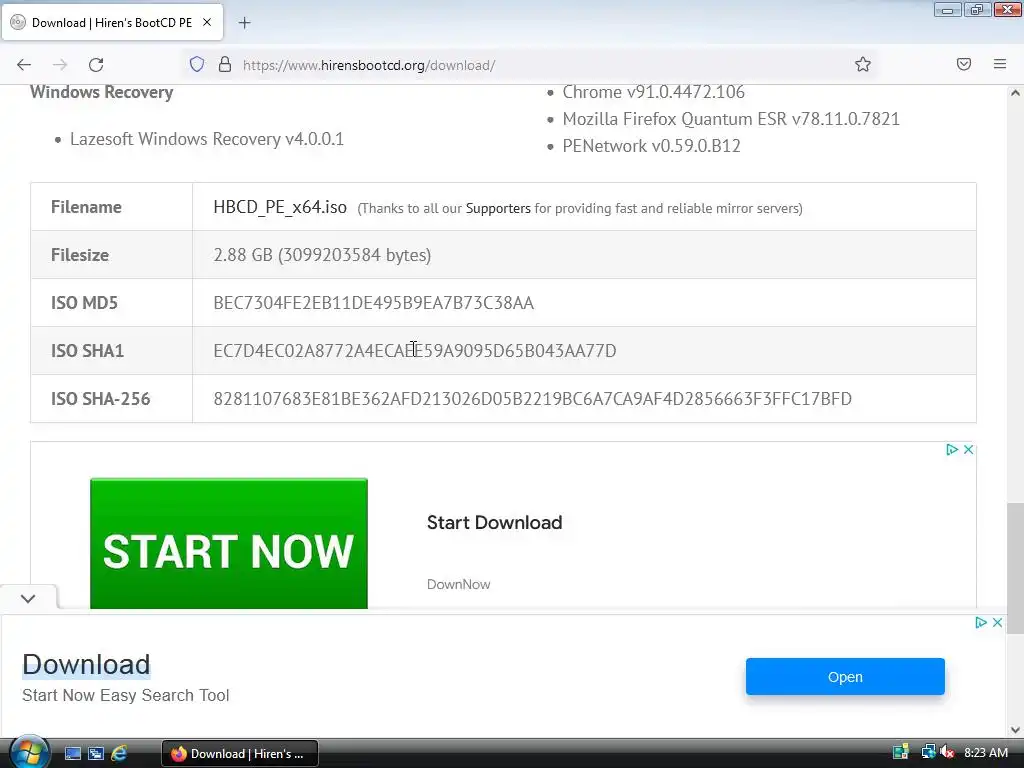Click the first system tray icon
The image size is (1024, 768).
901,752
